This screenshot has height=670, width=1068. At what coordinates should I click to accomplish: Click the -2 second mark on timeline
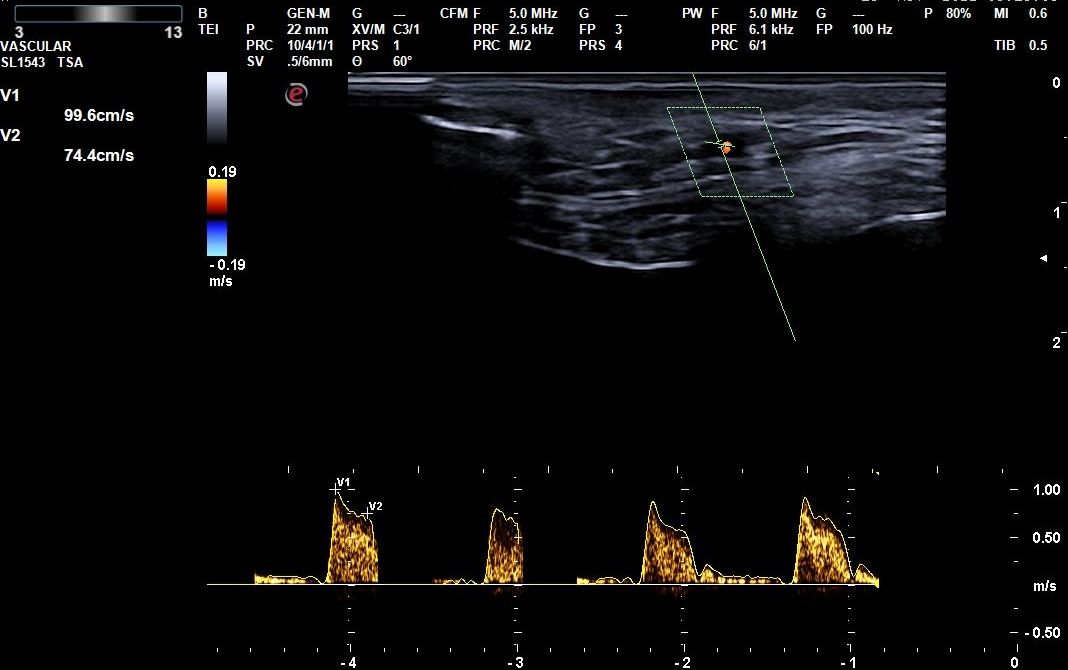[683, 663]
